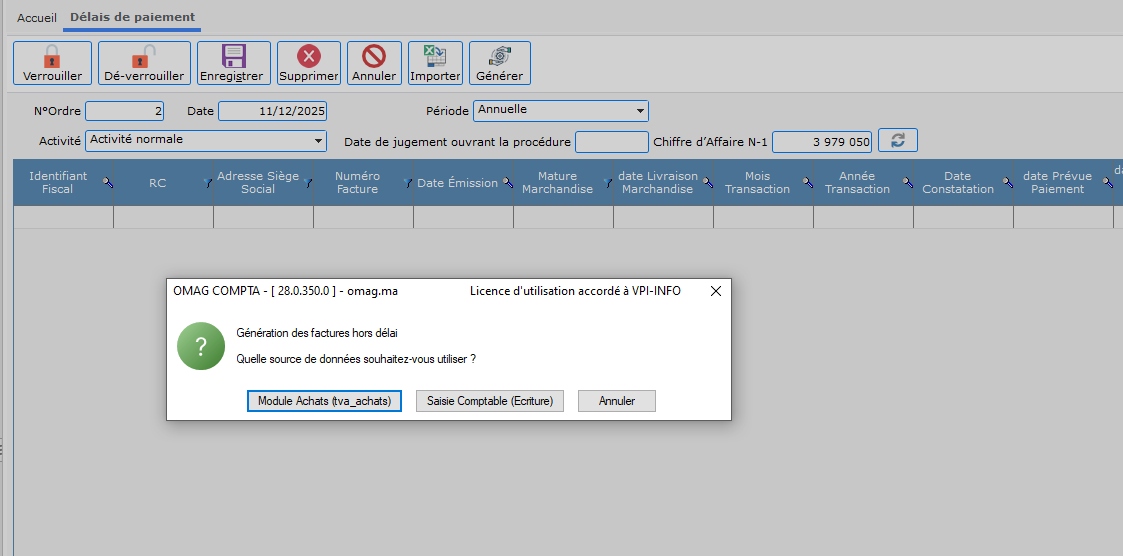The image size is (1123, 556).
Task: Open Importer Excel import tool
Action: 435,63
